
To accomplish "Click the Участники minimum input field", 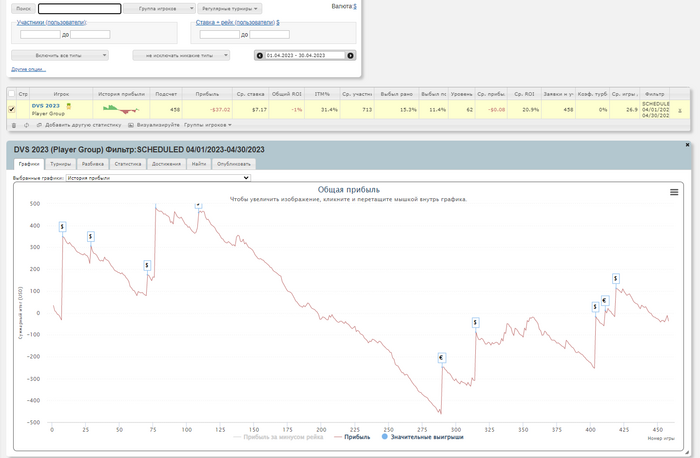I will pos(40,34).
